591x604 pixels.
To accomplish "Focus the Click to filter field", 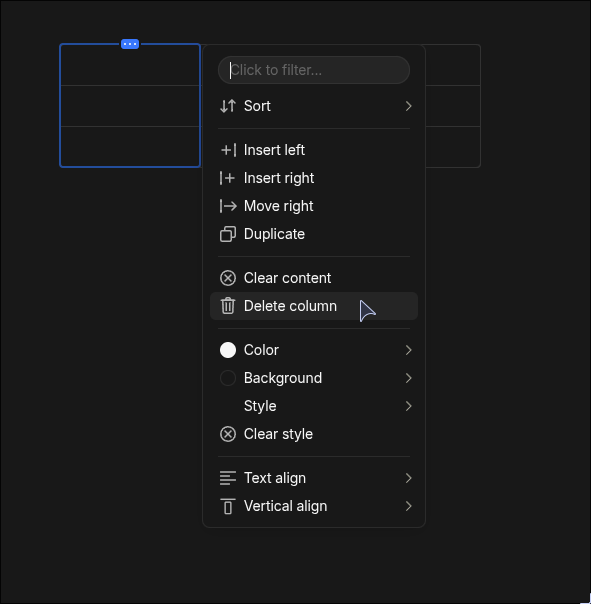I will point(314,70).
